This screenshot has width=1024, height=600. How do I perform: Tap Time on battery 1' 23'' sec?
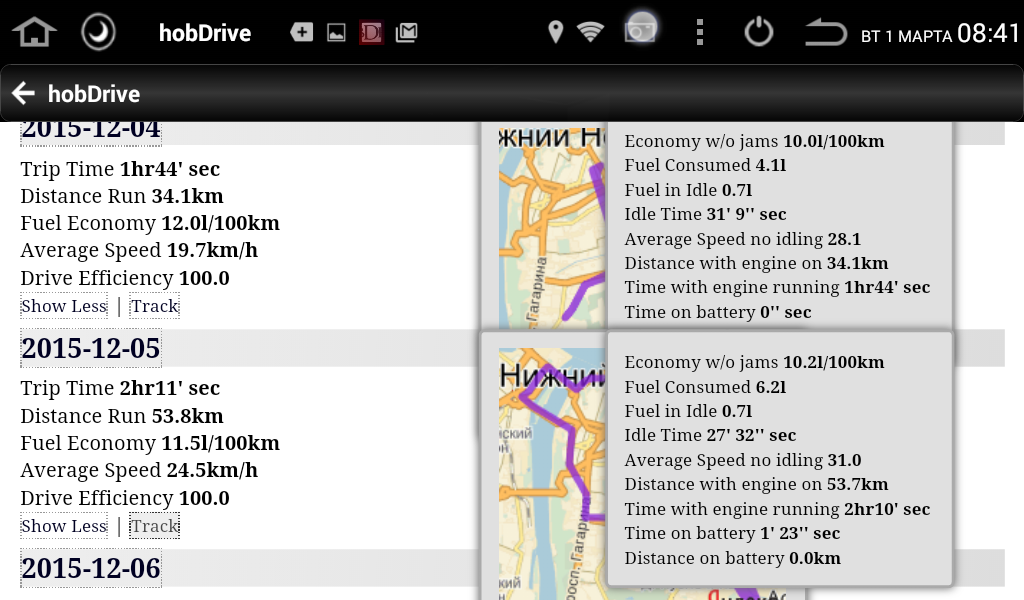(732, 533)
